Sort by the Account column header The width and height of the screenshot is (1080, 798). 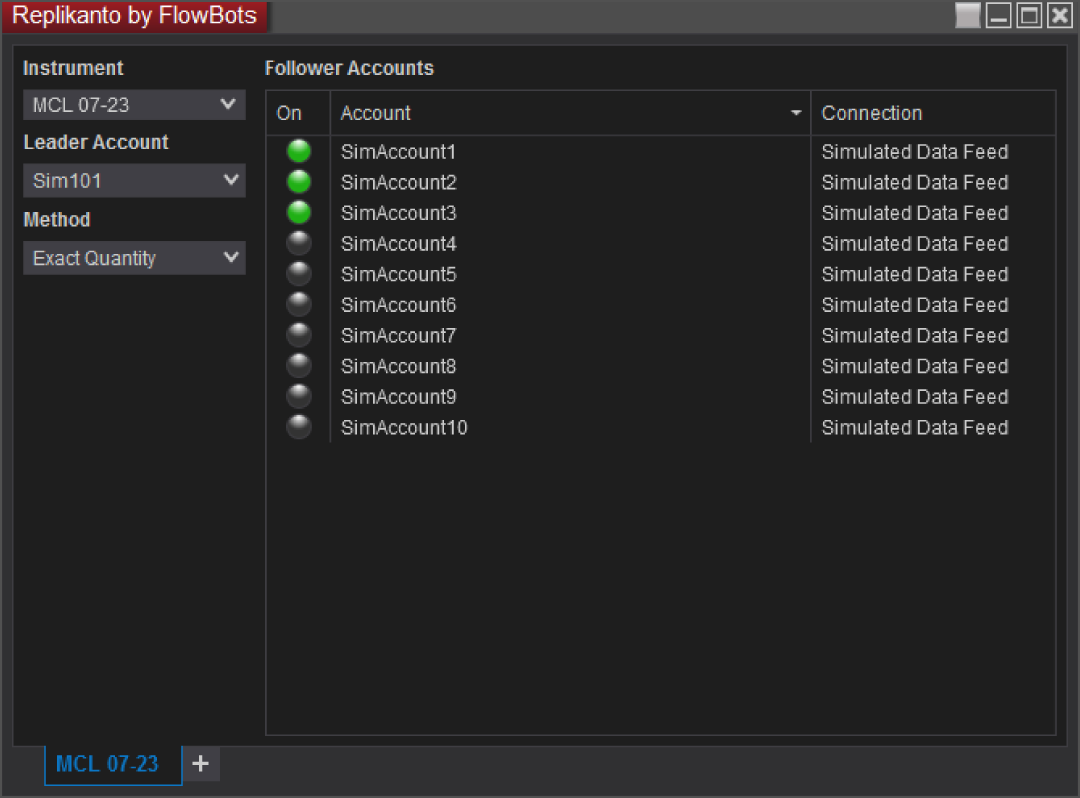[570, 113]
